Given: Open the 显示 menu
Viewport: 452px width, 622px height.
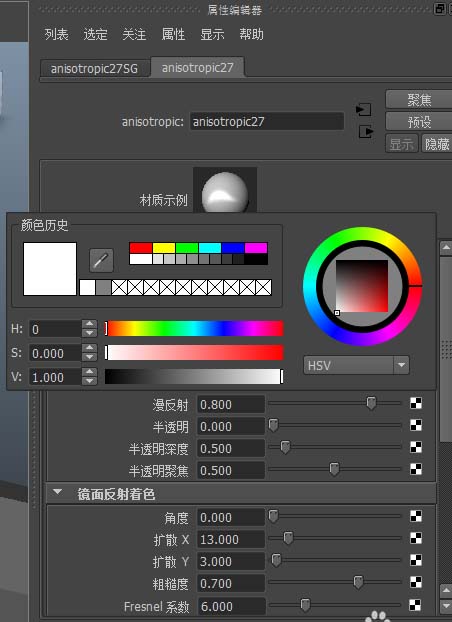Looking at the screenshot, I should (x=212, y=35).
